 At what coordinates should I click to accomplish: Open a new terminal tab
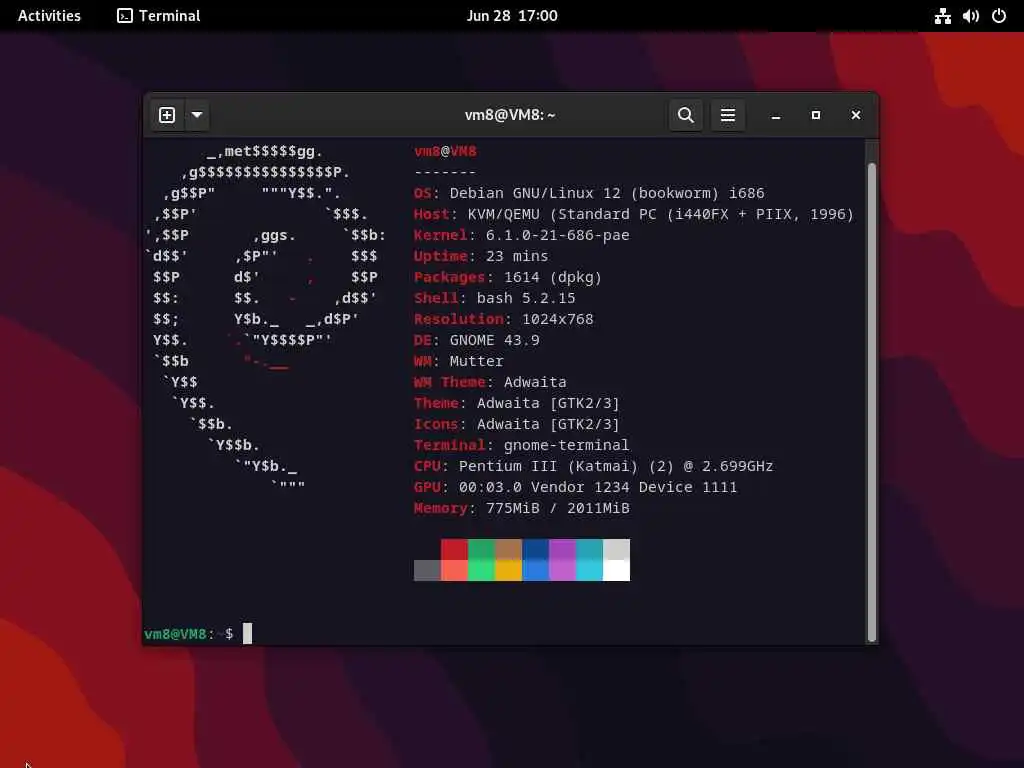(x=167, y=115)
